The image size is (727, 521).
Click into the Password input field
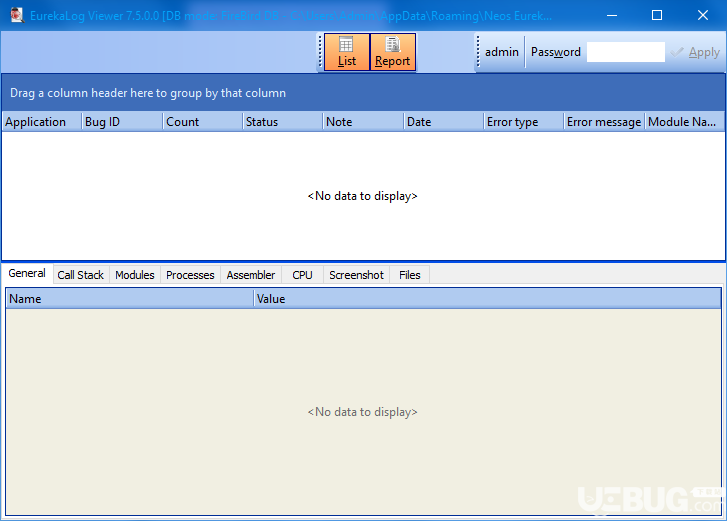click(625, 52)
